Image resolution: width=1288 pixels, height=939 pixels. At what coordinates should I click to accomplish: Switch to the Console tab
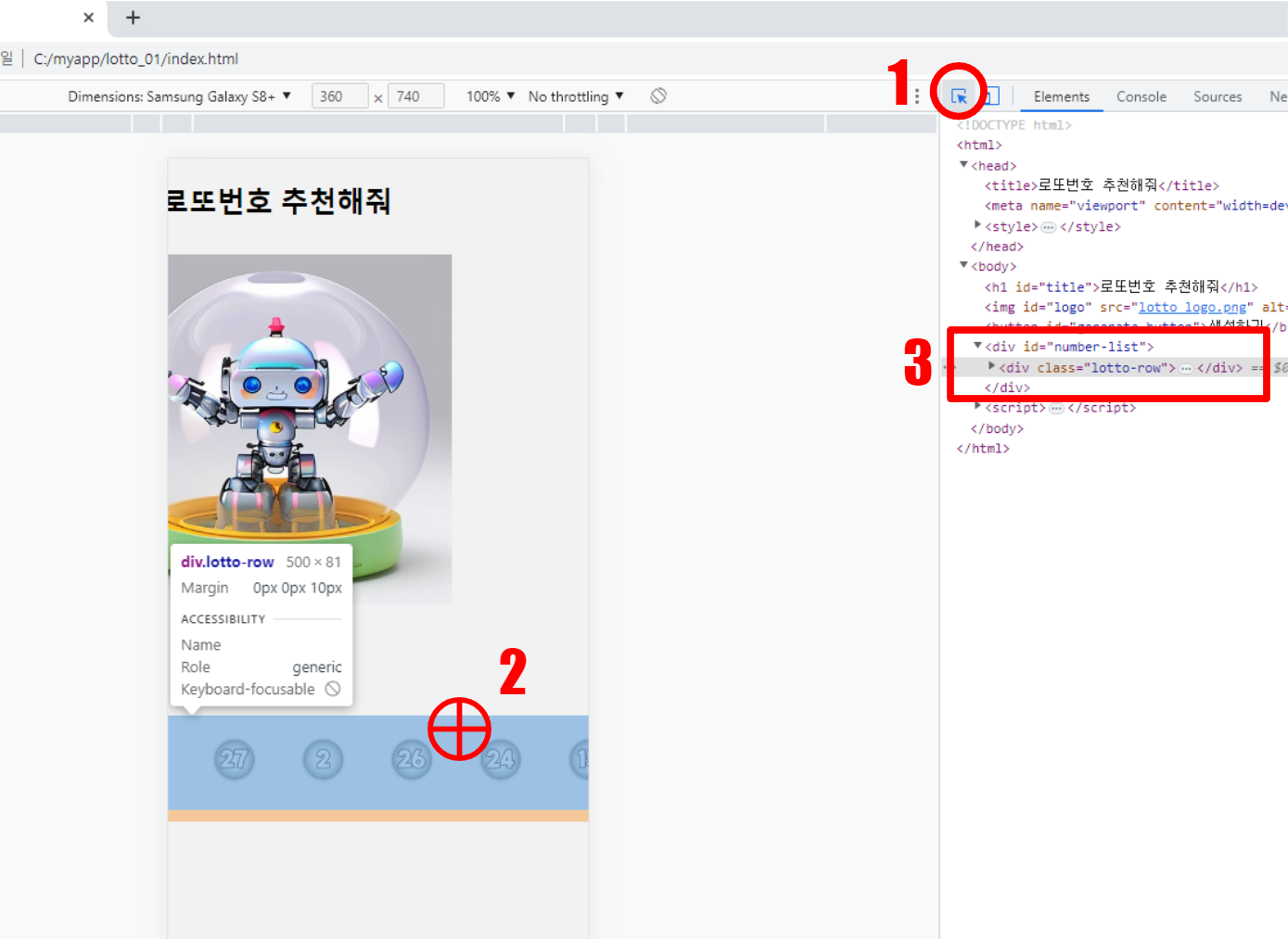click(1141, 96)
